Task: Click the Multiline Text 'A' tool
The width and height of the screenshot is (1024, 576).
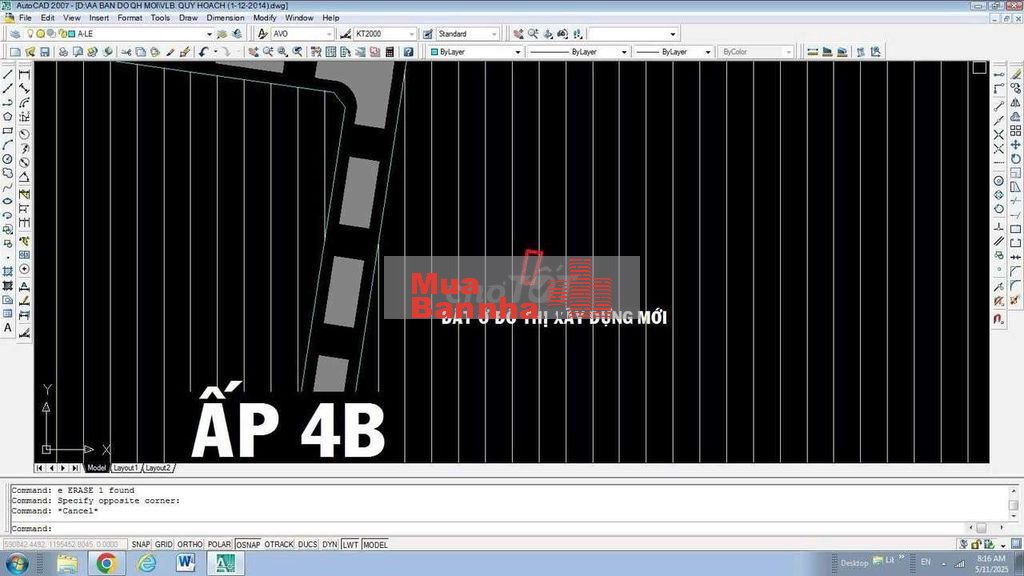Action: click(x=8, y=327)
